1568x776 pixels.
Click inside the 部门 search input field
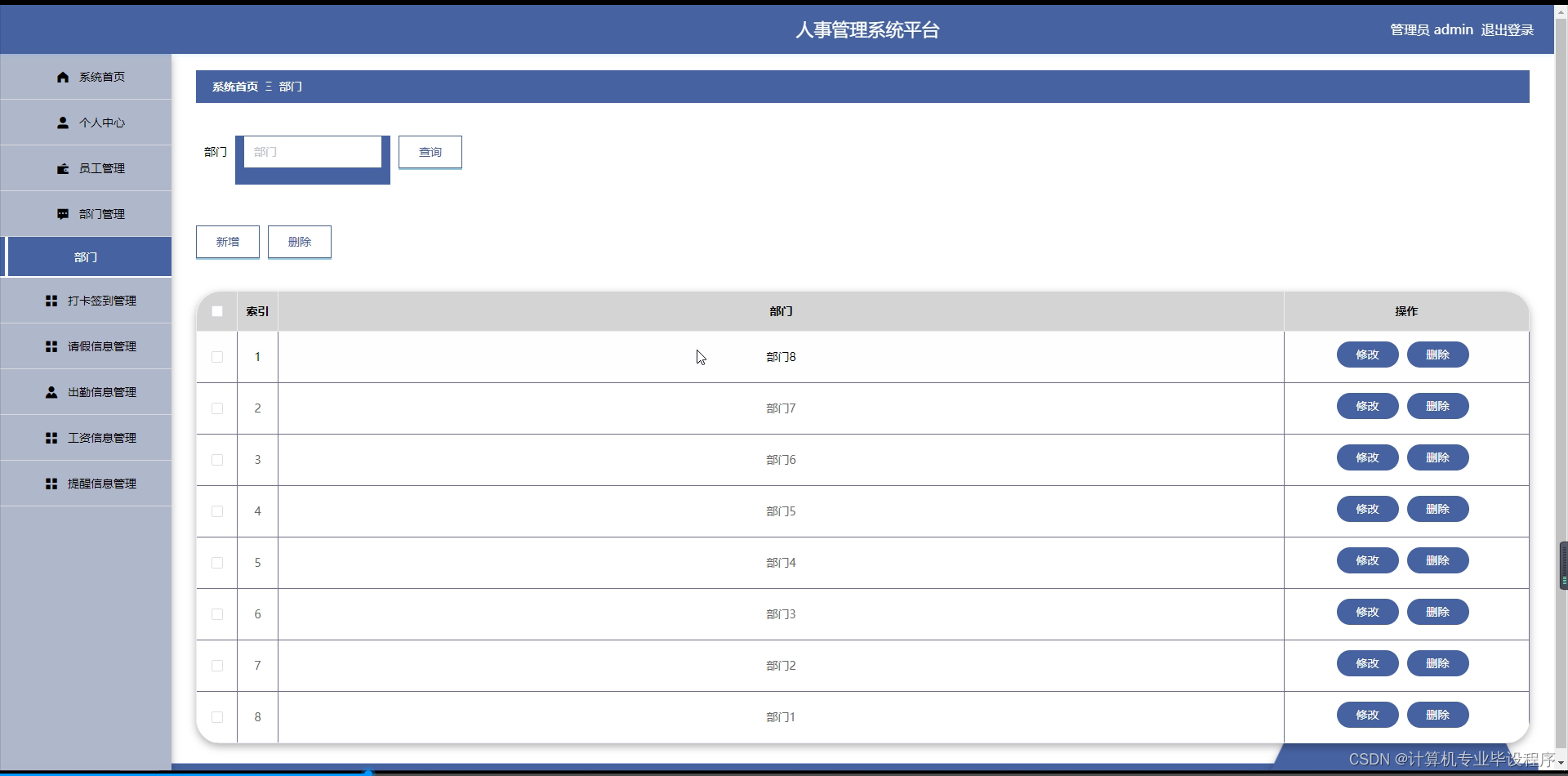point(312,152)
